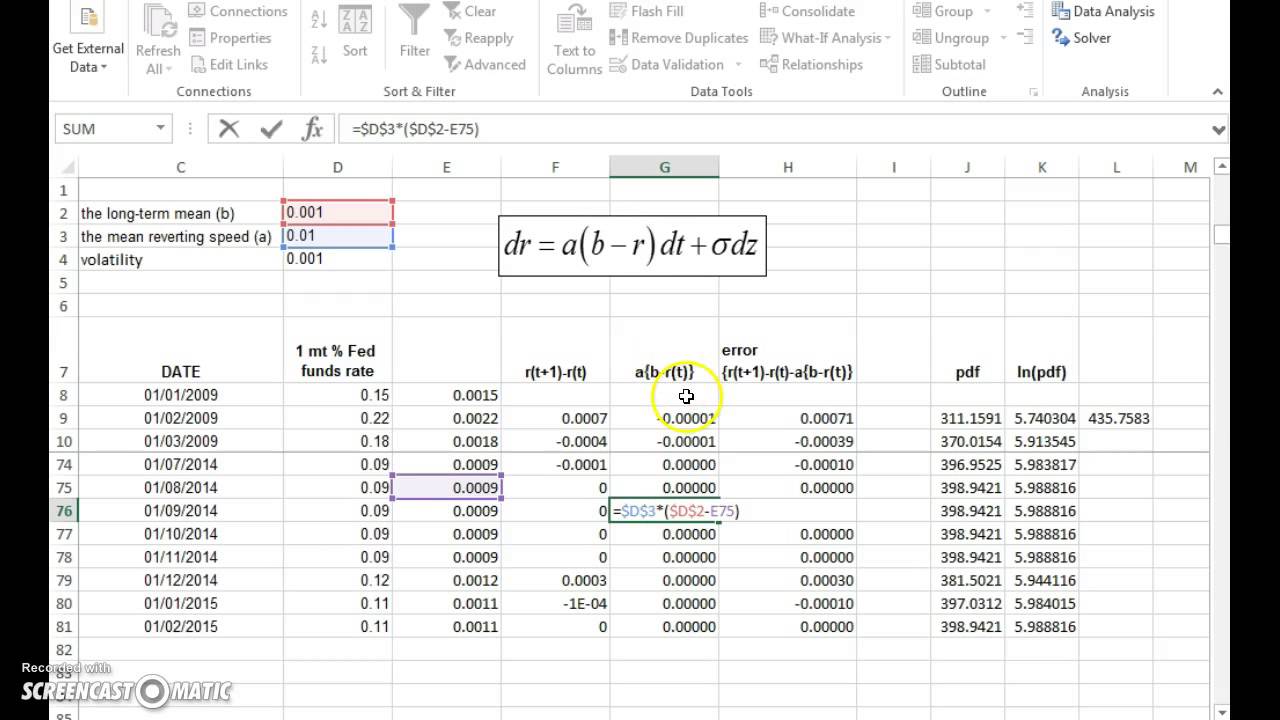Click the Edit Links command
1280x720 pixels.
point(227,64)
